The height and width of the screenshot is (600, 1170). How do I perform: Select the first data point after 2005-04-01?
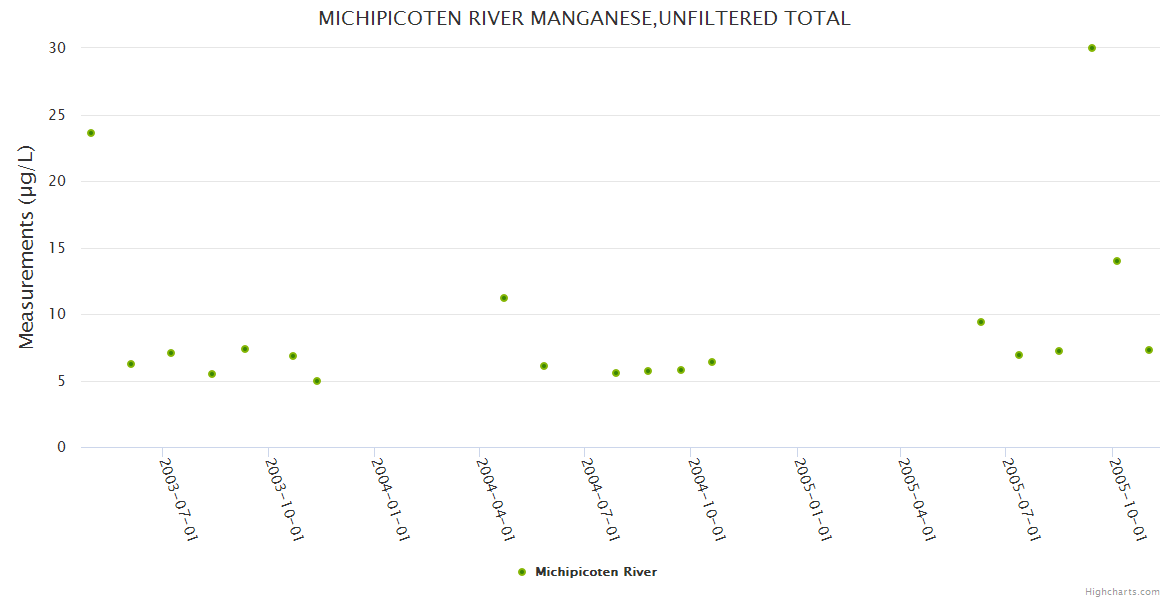[981, 322]
